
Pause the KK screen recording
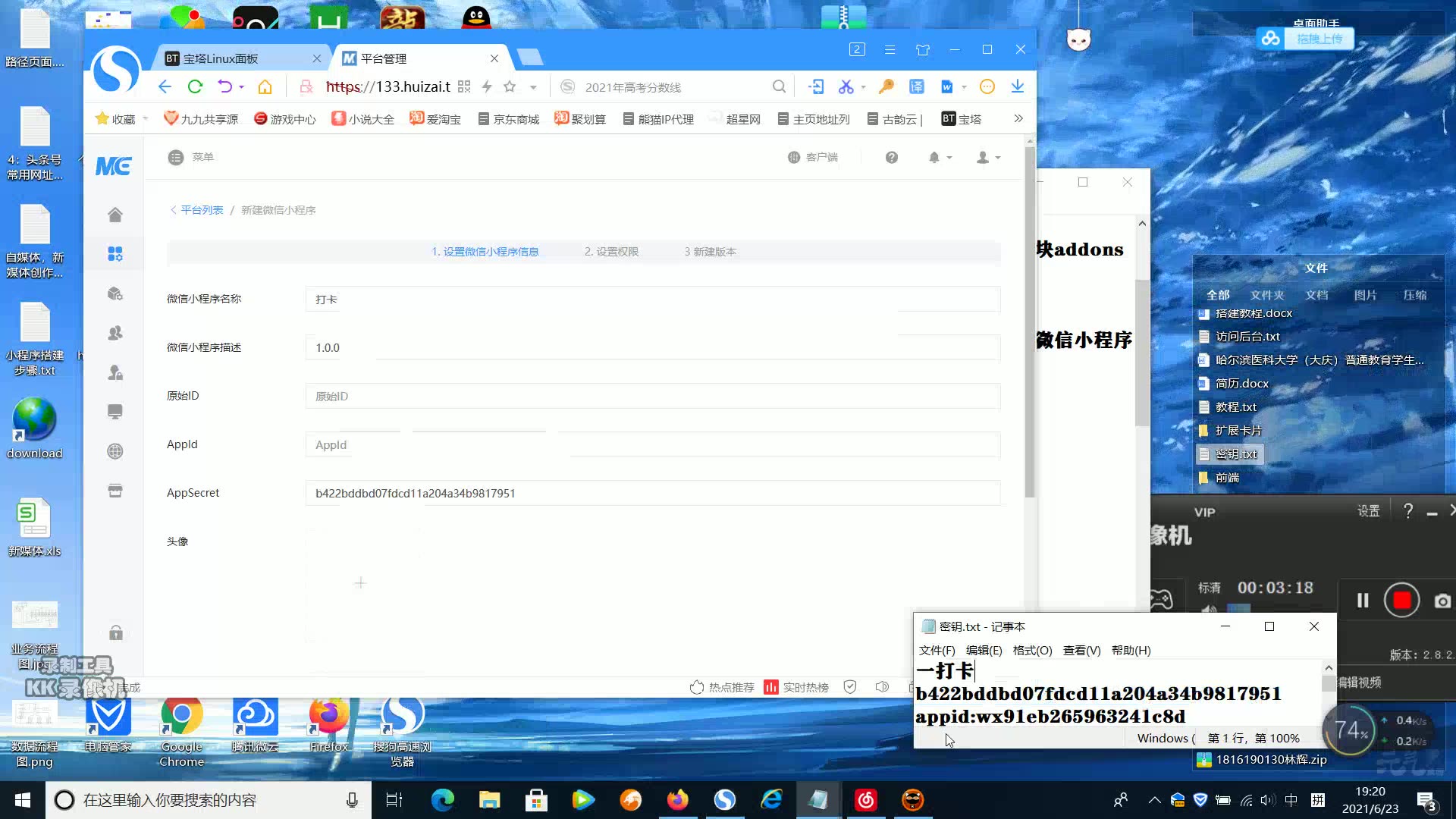click(x=1361, y=600)
